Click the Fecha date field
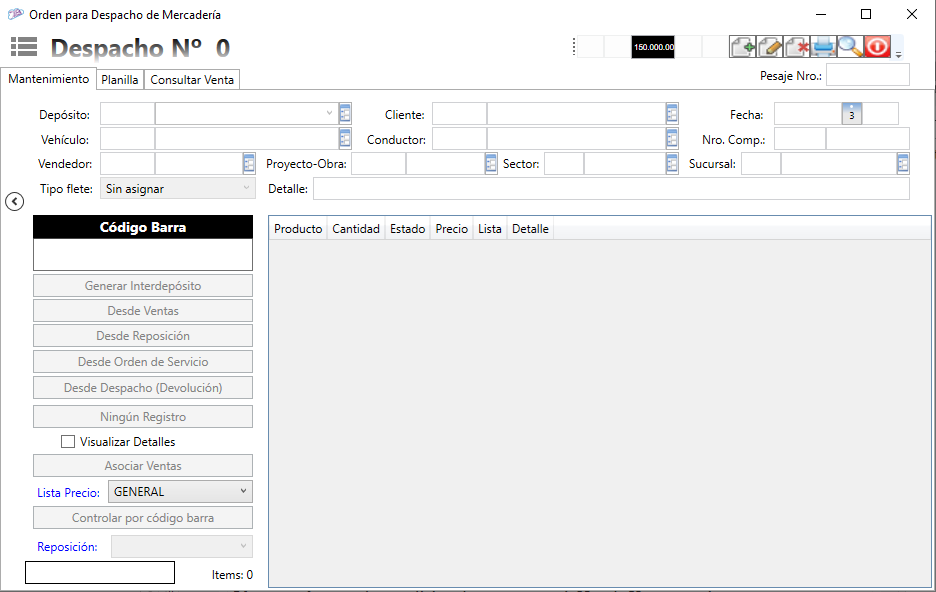The image size is (936, 592). 808,113
